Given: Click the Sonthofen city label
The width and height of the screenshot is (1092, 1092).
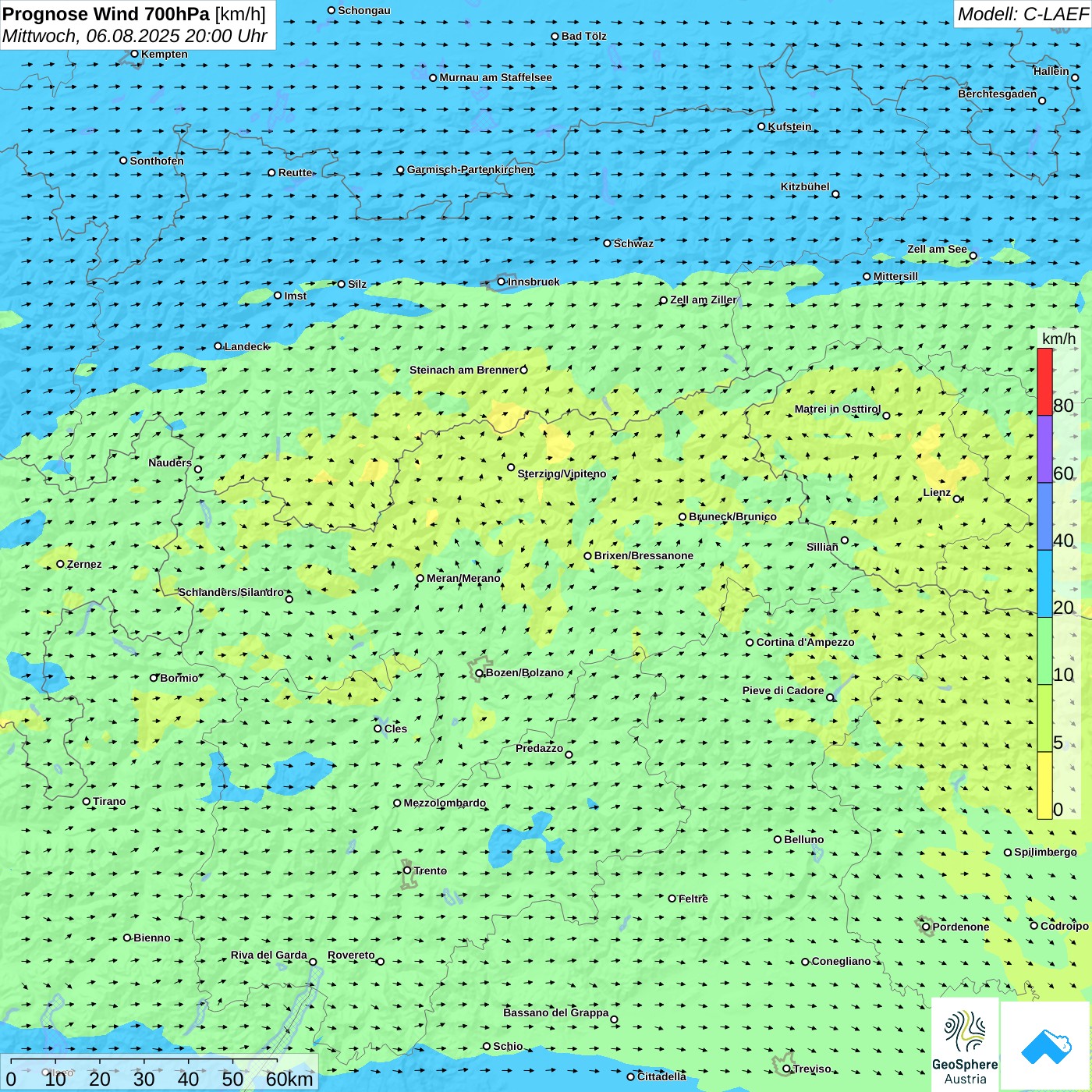Looking at the screenshot, I should (157, 161).
